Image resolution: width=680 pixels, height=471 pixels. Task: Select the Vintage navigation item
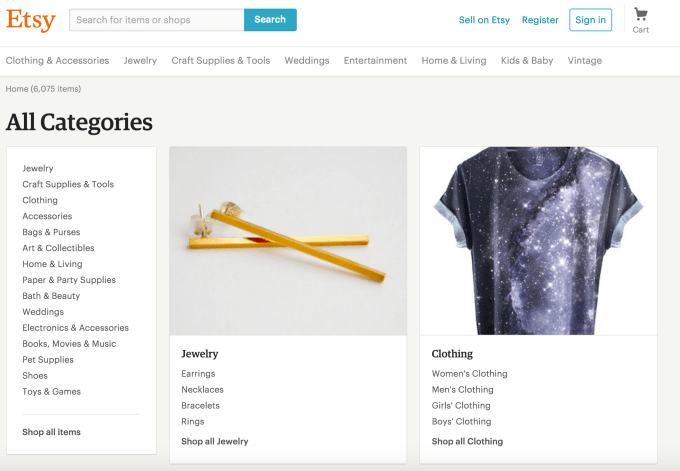584,61
